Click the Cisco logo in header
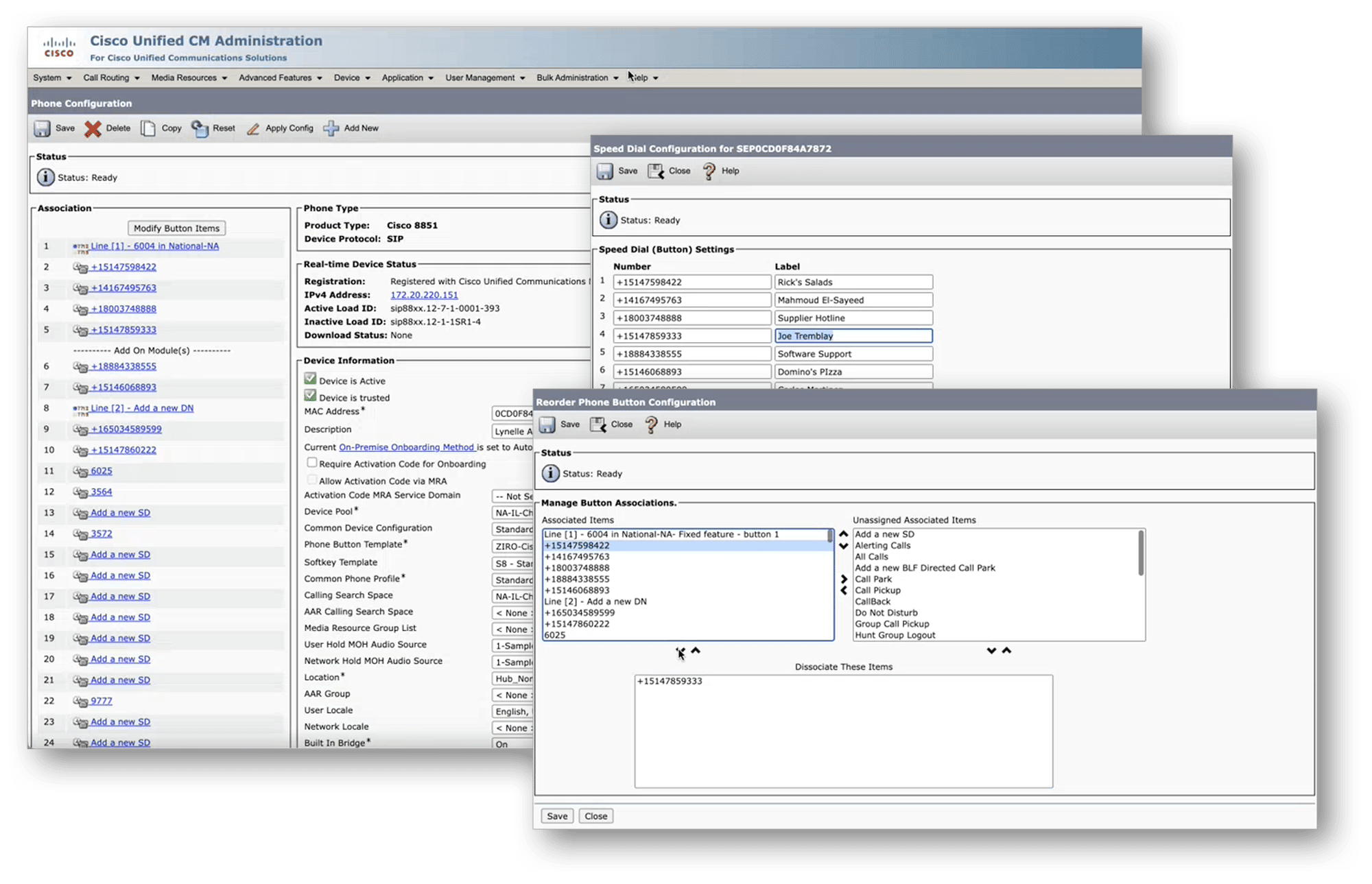The image size is (1372, 884). click(x=58, y=47)
